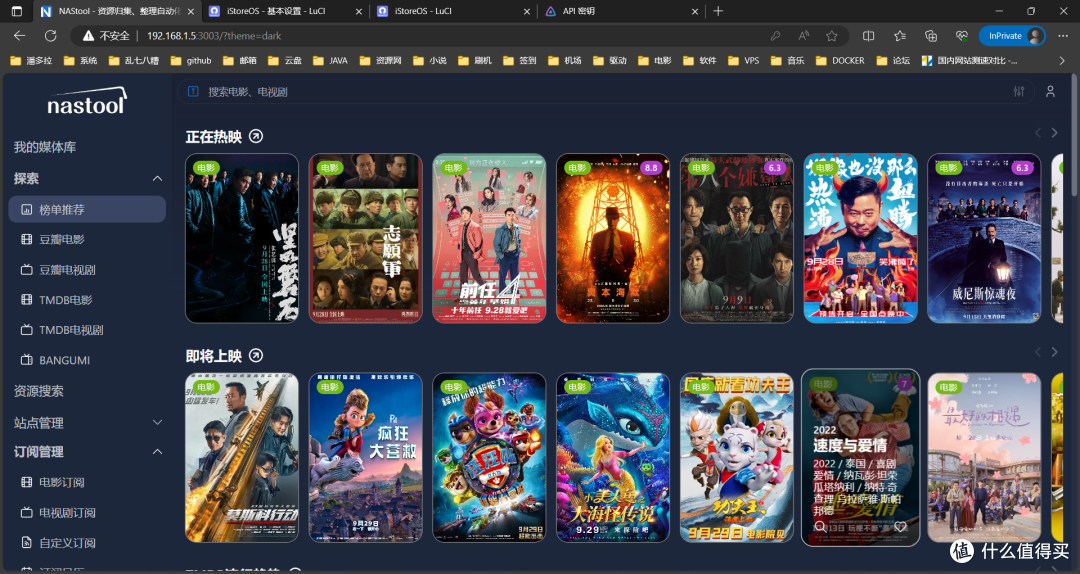Open the 功夫王 movie poster

click(x=737, y=458)
